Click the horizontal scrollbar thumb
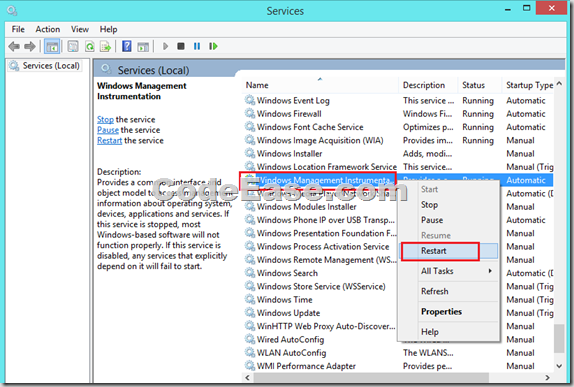574x387 pixels. pyautogui.click(x=371, y=377)
